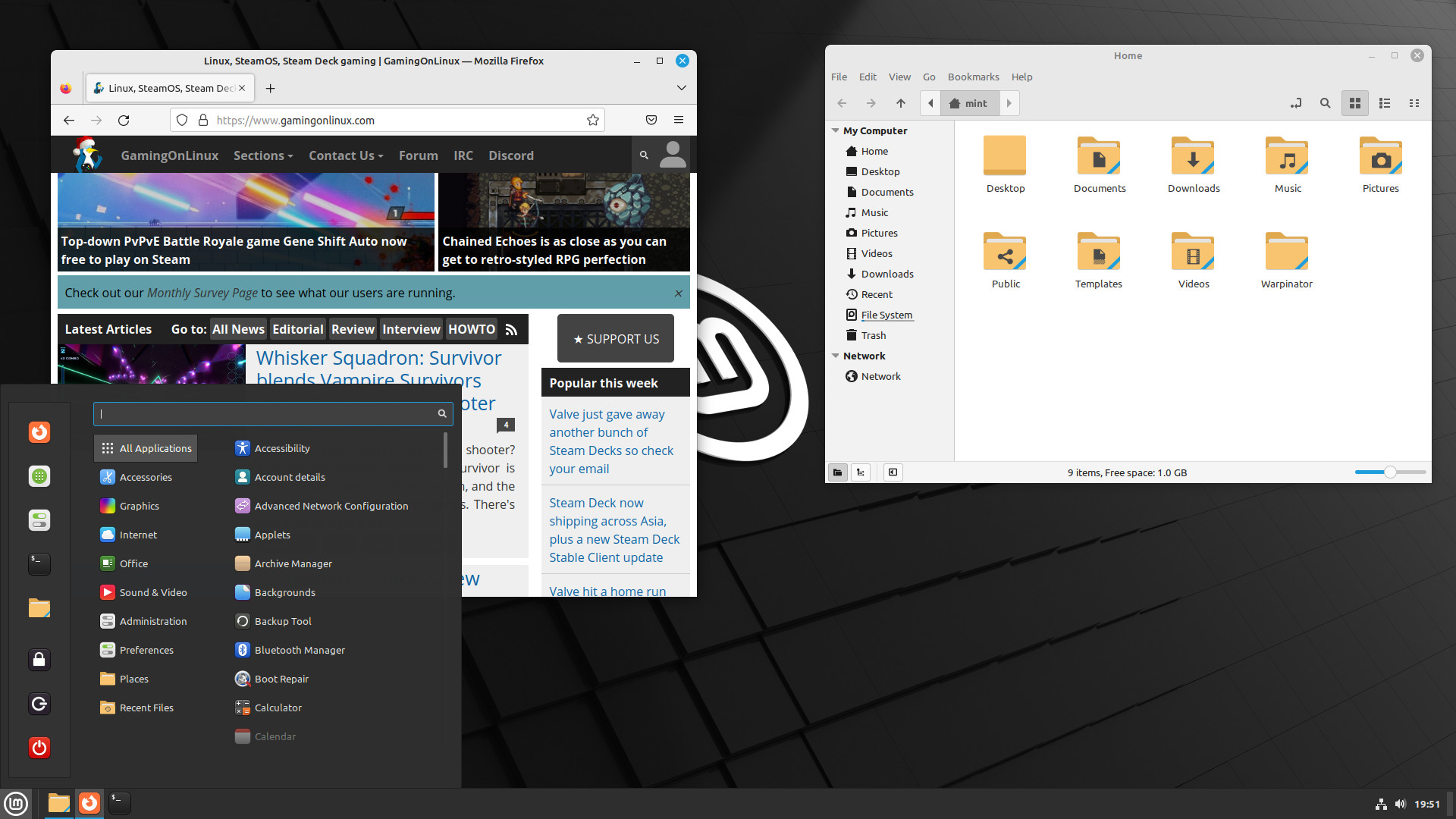Image resolution: width=1456 pixels, height=819 pixels.
Task: Open the Contact Us dropdown menu
Action: 344,155
